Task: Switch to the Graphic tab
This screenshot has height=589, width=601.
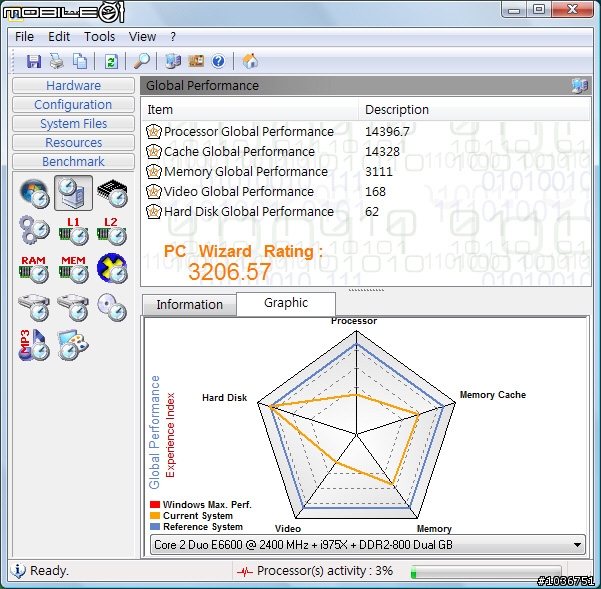Action: point(286,303)
